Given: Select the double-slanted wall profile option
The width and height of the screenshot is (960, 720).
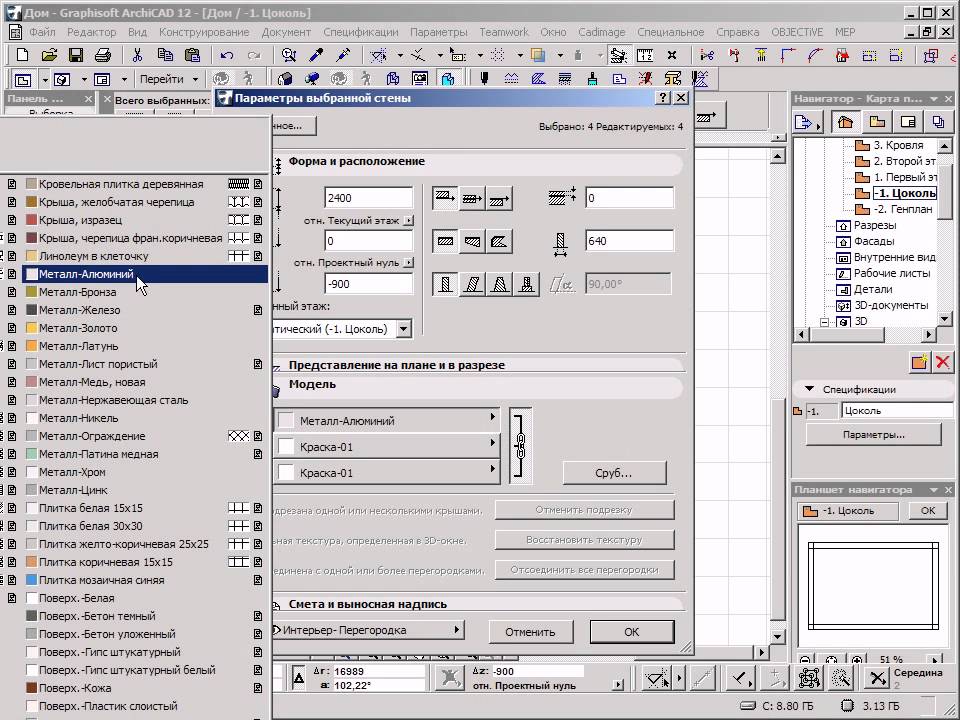Looking at the screenshot, I should [499, 284].
